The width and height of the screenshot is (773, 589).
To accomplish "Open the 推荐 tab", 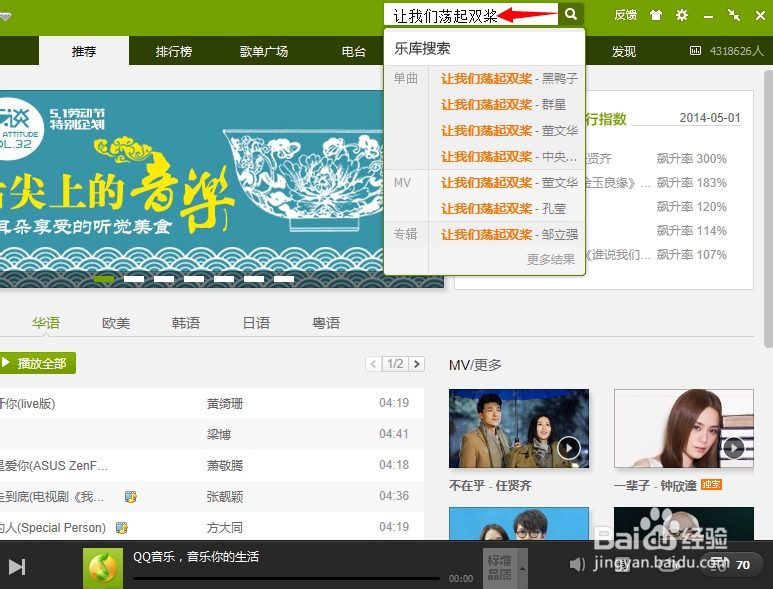I will [84, 51].
